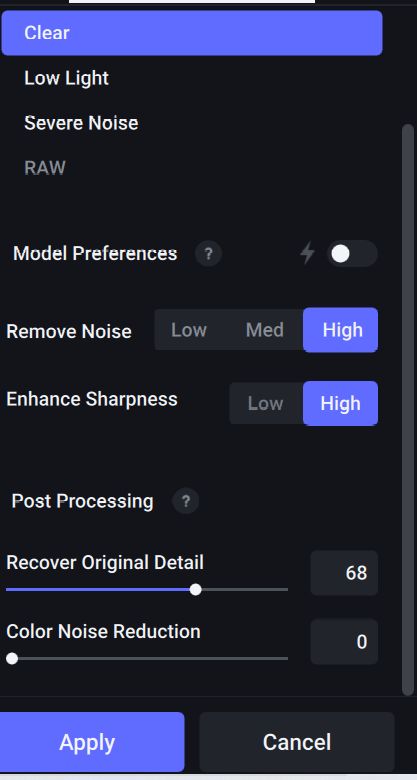Open the Post Processing help icon
Image resolution: width=417 pixels, height=780 pixels.
click(x=186, y=500)
